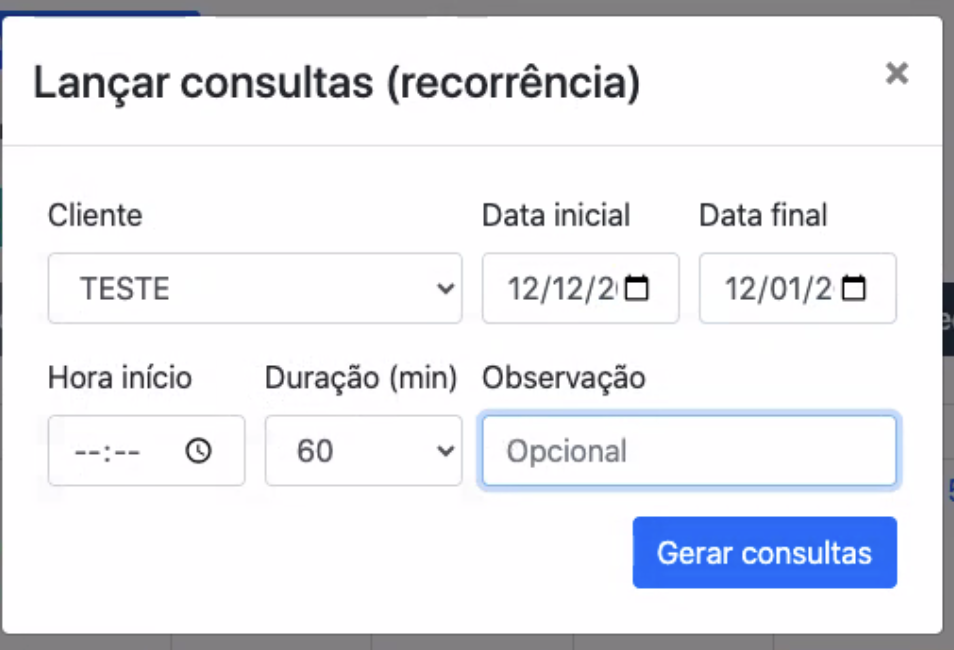Viewport: 954px width, 650px height.
Task: Select the hour segment of Hora início
Action: tap(85, 452)
